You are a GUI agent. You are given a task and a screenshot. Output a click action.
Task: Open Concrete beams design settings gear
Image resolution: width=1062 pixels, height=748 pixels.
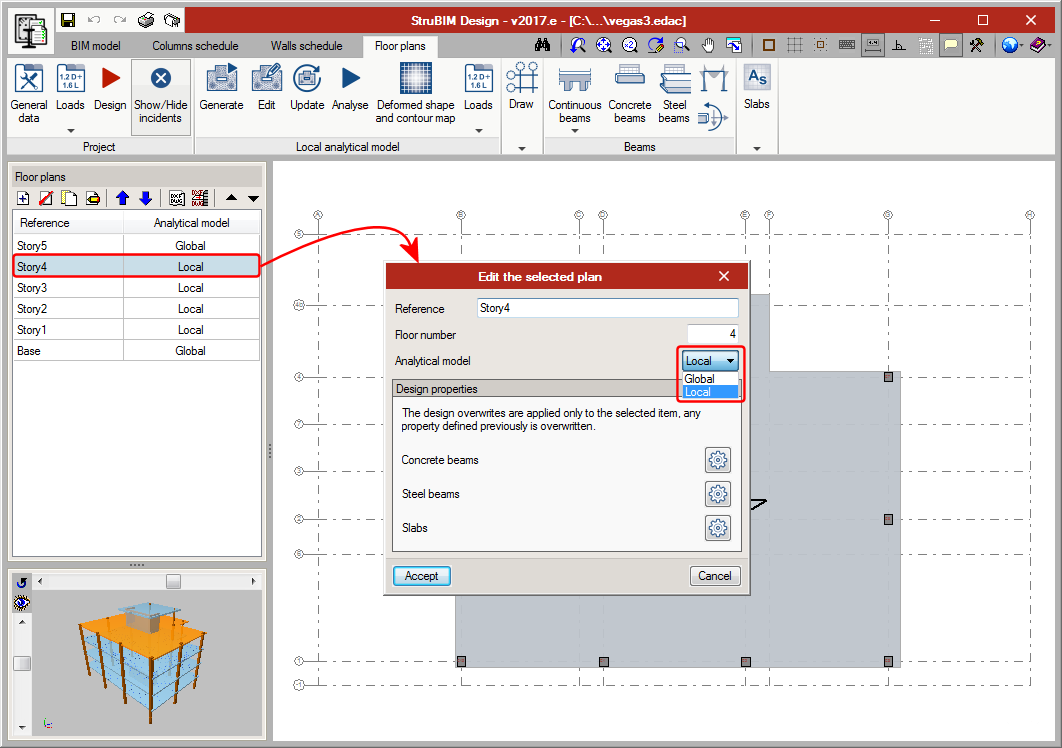717,460
